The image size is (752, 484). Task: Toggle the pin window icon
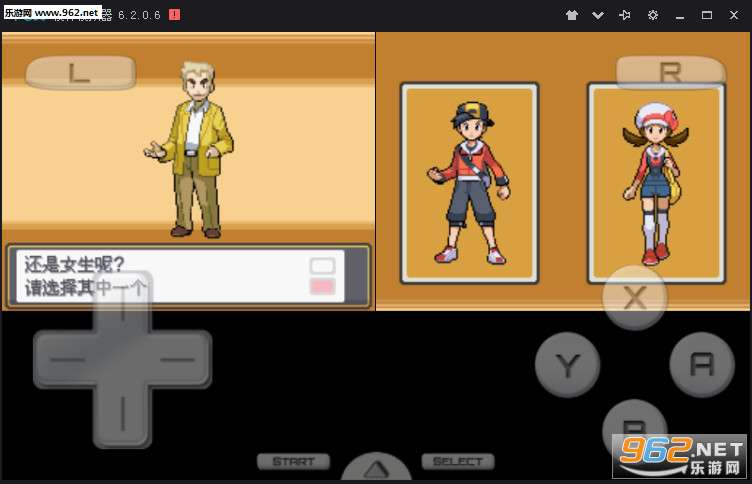(625, 15)
